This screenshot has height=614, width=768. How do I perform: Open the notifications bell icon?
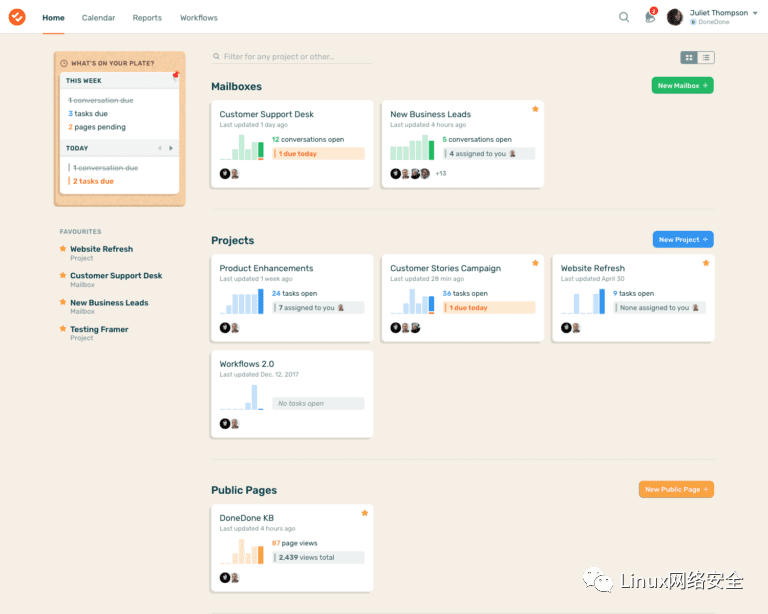point(650,17)
